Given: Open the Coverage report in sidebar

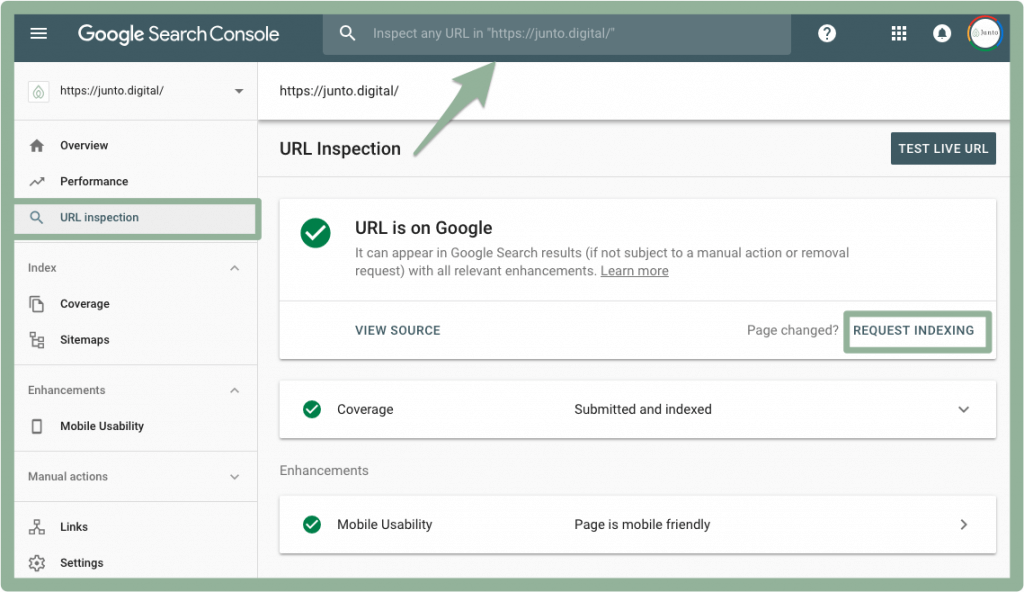Looking at the screenshot, I should tap(85, 304).
